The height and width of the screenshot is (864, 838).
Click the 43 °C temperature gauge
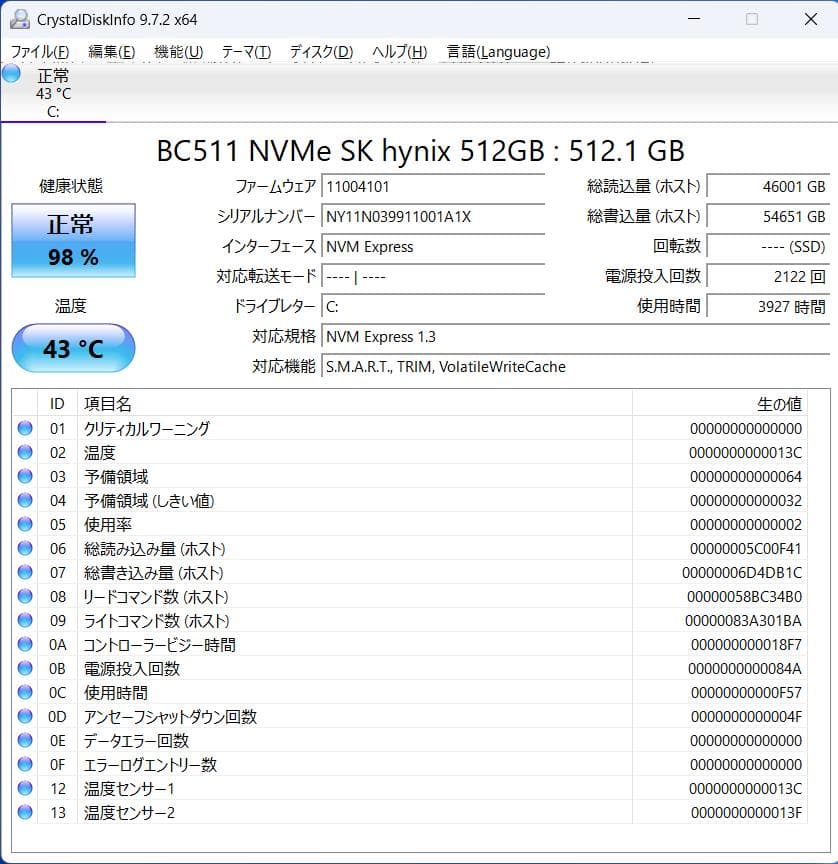click(72, 348)
